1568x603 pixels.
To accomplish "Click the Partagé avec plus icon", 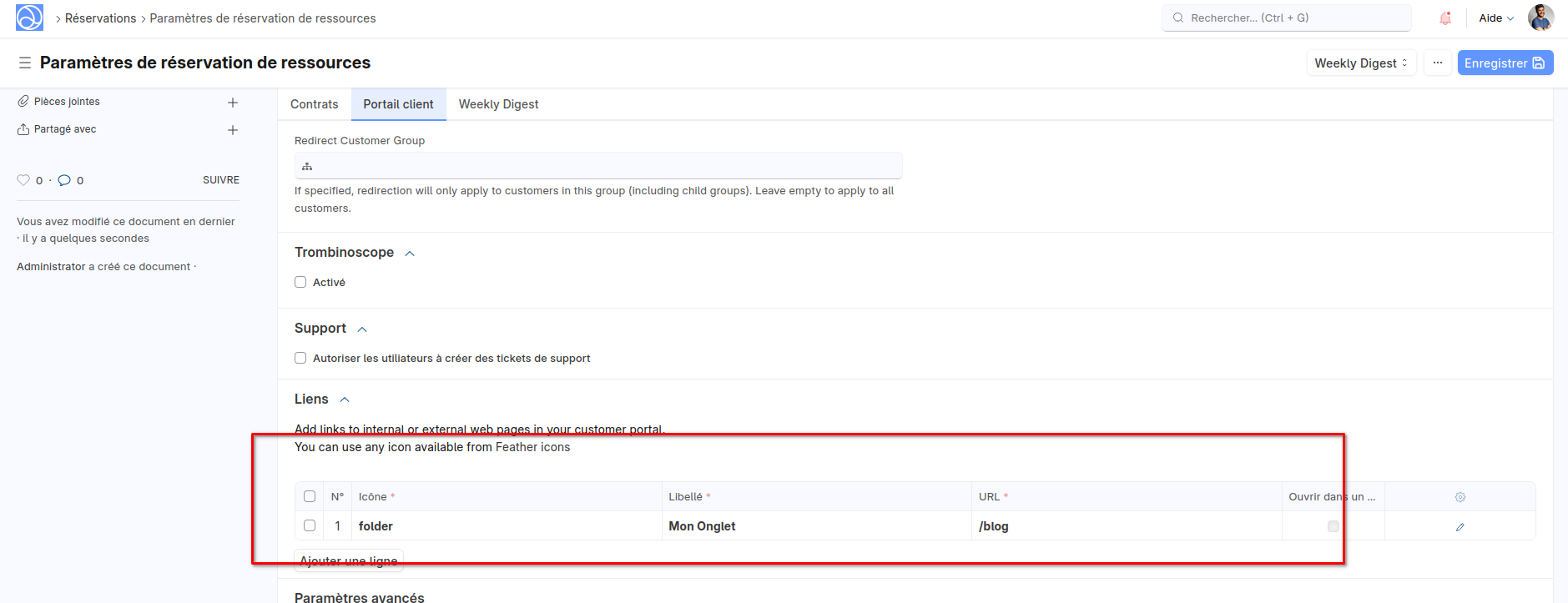I will [233, 130].
